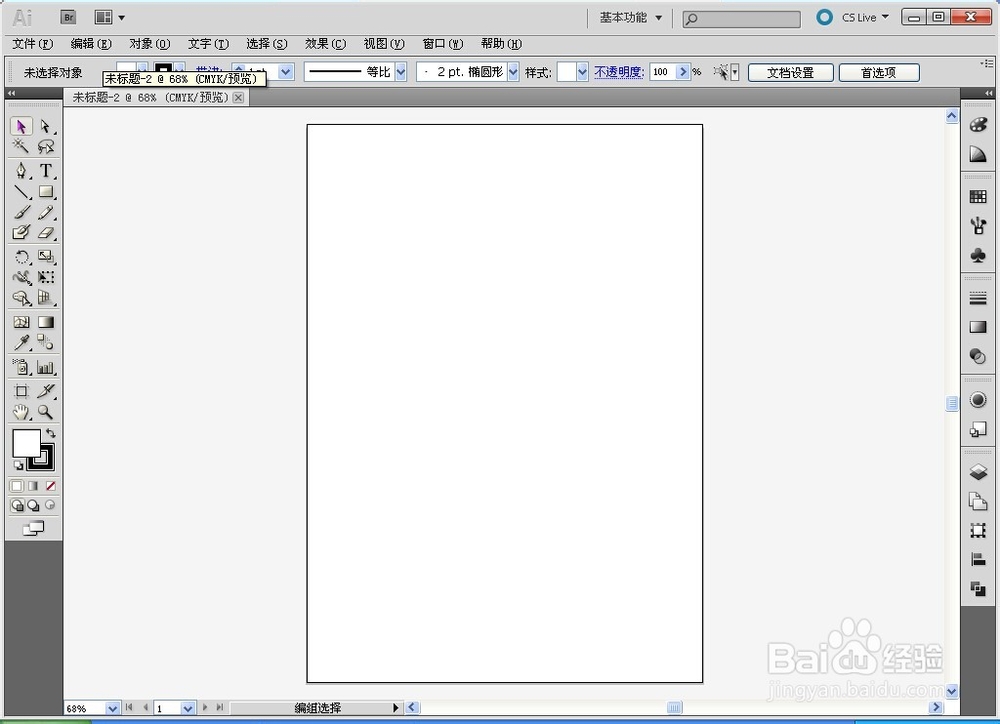The width and height of the screenshot is (1000, 724).
Task: Select the Eraser tool
Action: [45, 232]
